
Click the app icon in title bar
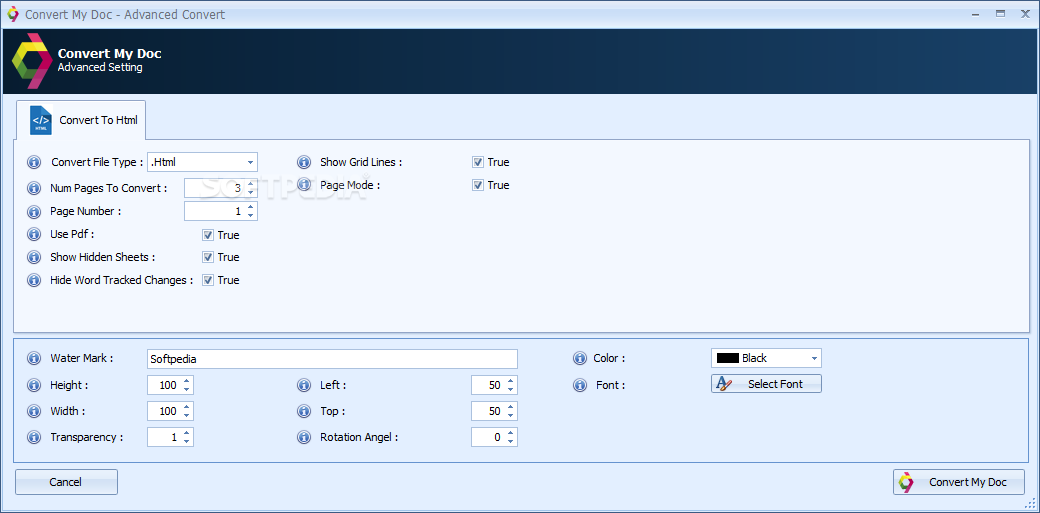click(x=13, y=14)
